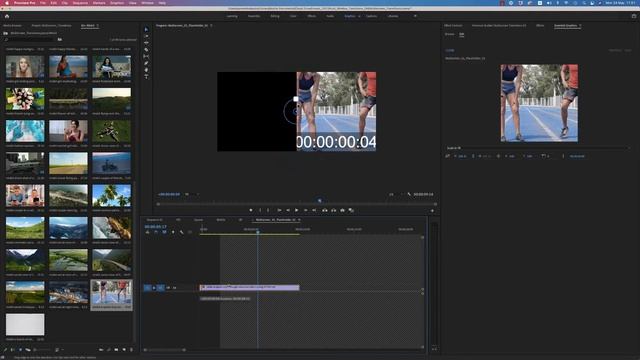Screen dimensions: 640x360
Task: Add a marker from timeline toolbar
Action: (x=173, y=232)
